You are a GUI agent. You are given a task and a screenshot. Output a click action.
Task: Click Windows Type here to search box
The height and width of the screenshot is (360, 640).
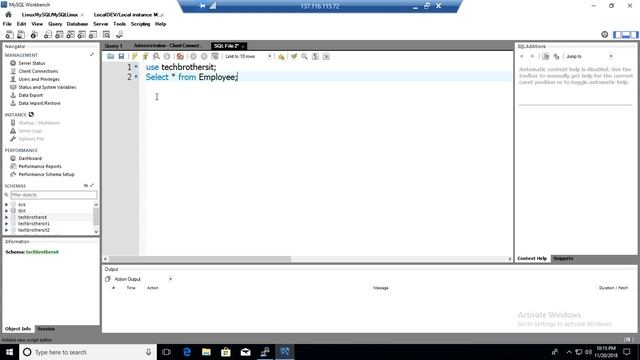pyautogui.click(x=88, y=352)
